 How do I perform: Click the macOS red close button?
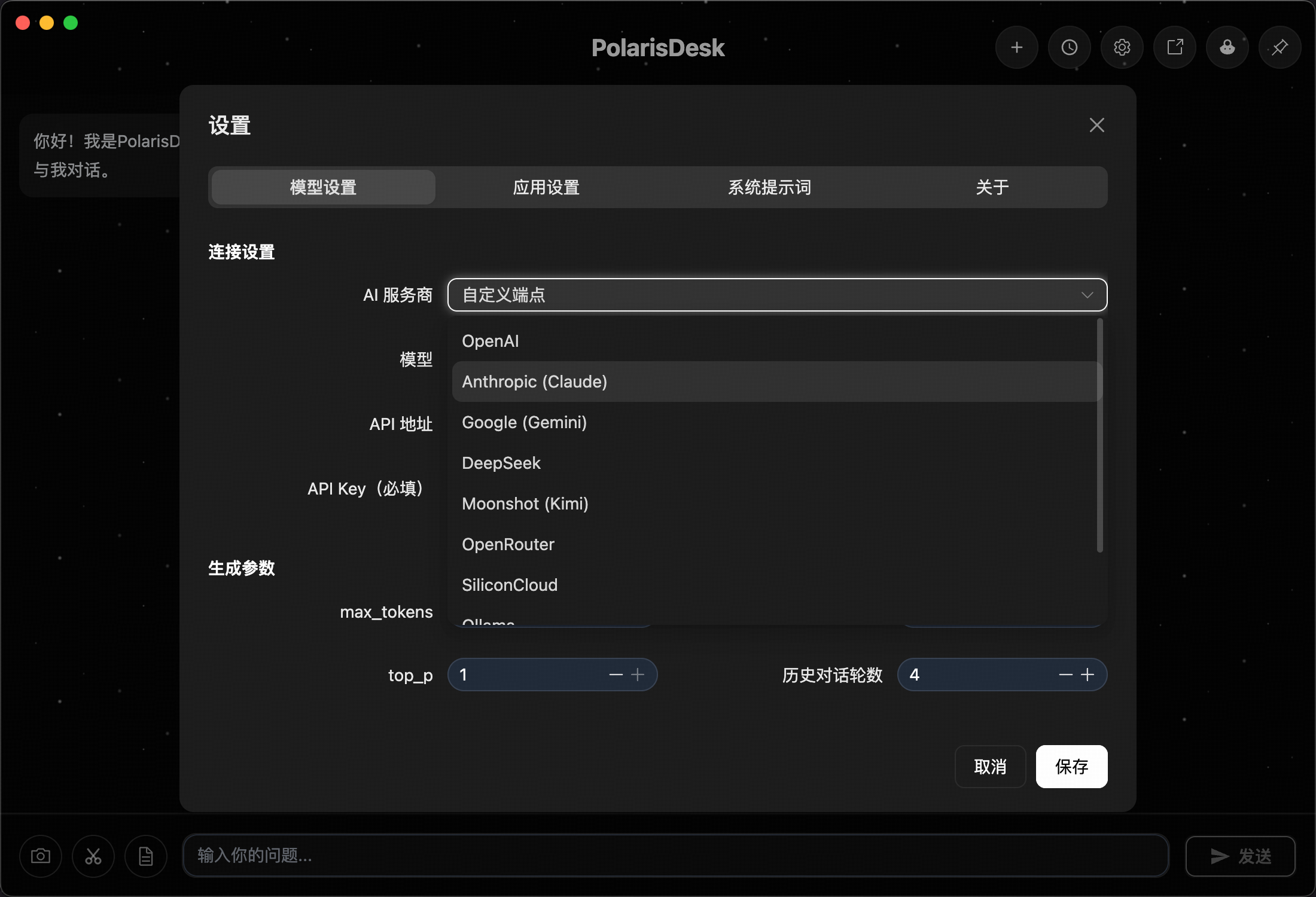point(23,23)
